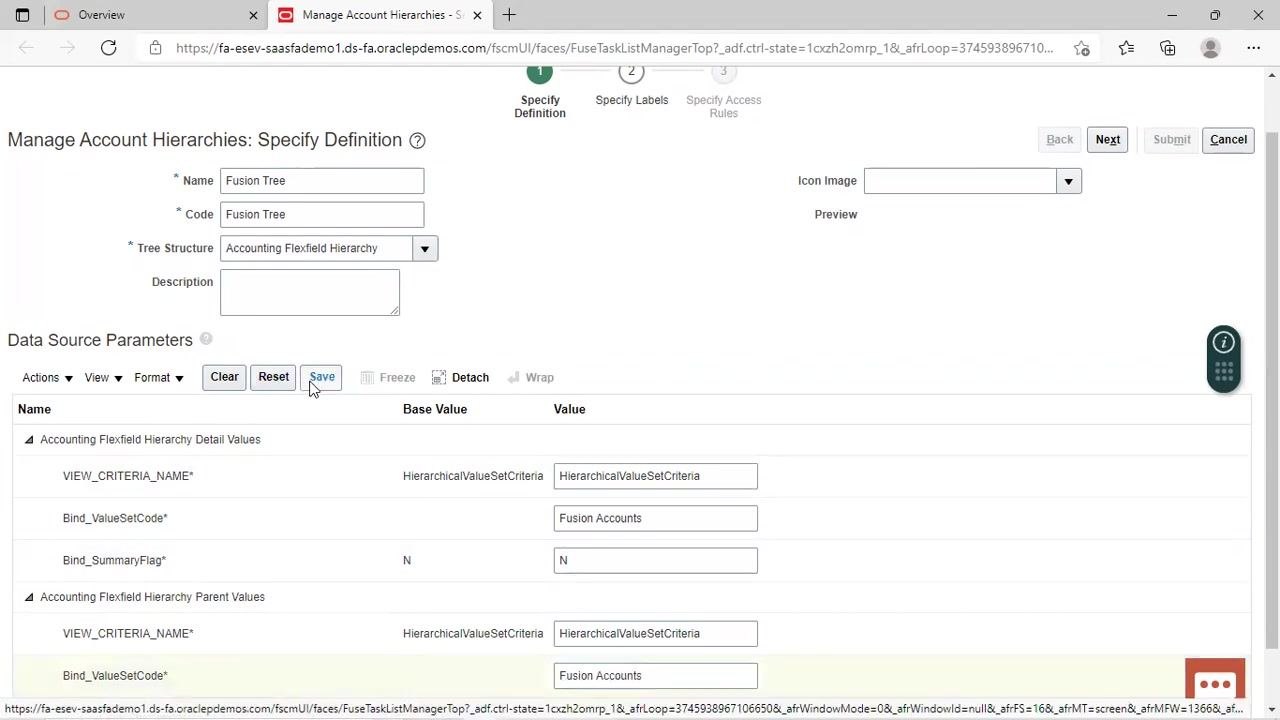The height and width of the screenshot is (720, 1280).
Task: Click the help icon beside Data Source Parameters
Action: coord(206,339)
